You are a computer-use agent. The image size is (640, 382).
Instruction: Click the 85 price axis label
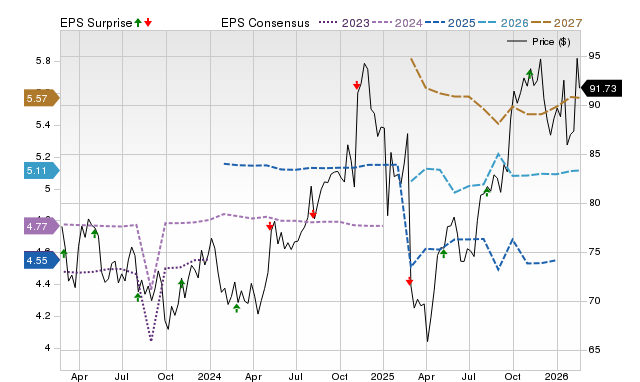(x=594, y=154)
